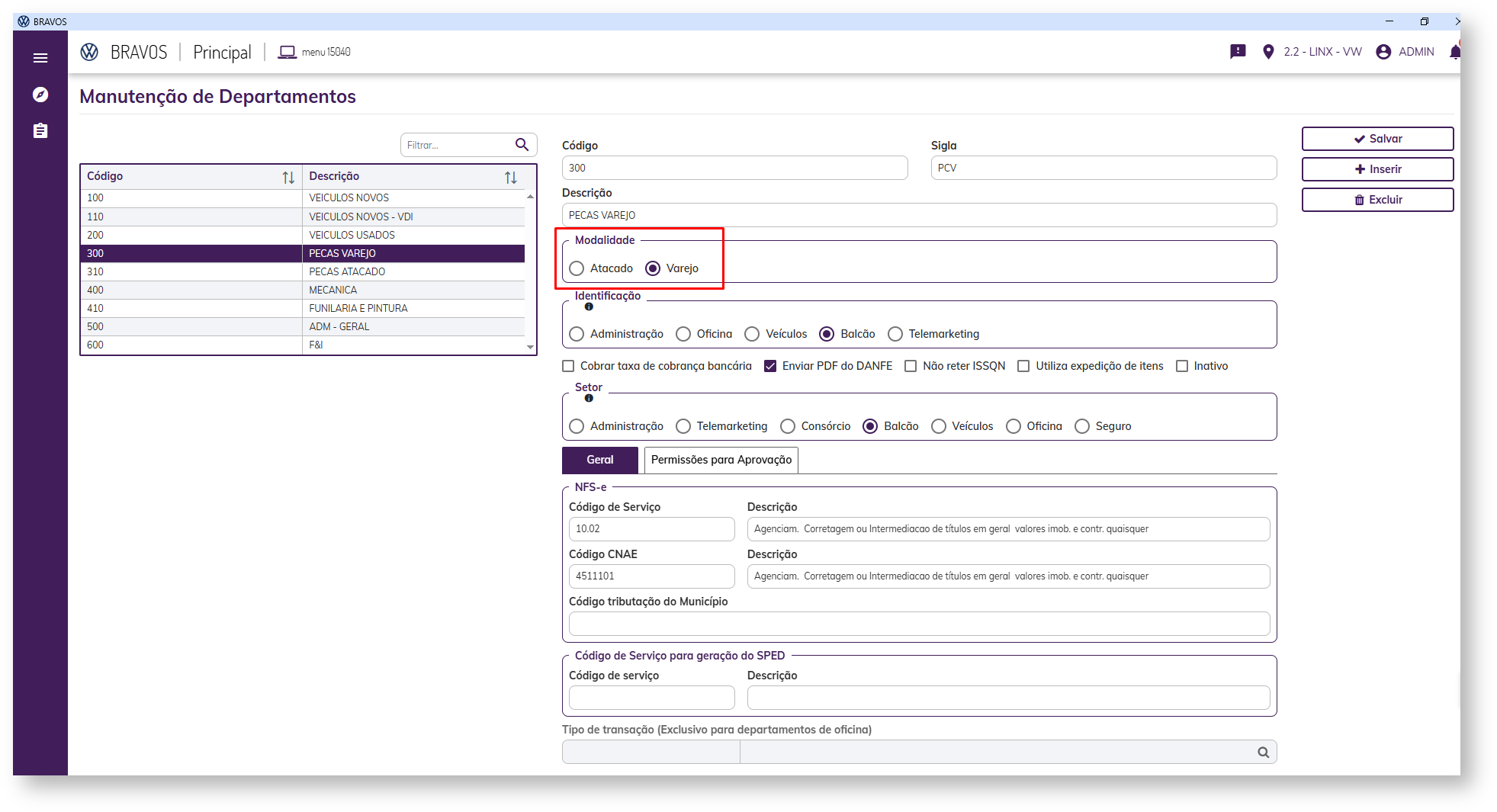Choose Telemarketing under Identificação

coord(895,334)
